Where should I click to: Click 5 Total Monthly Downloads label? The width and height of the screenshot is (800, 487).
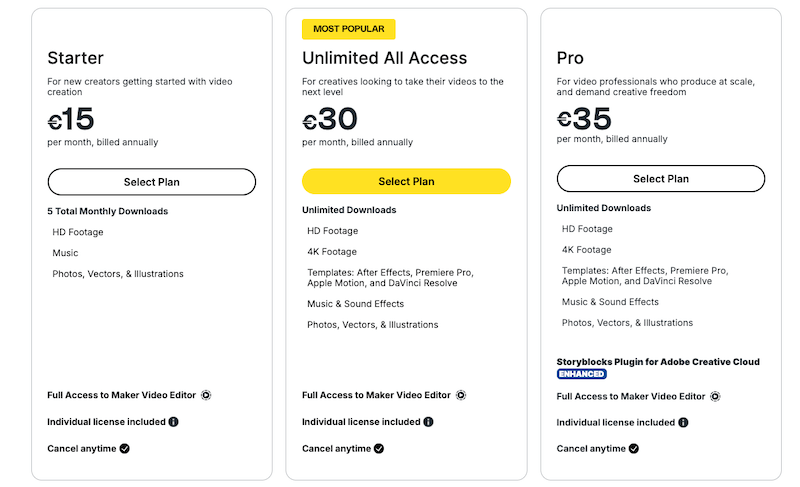[108, 211]
